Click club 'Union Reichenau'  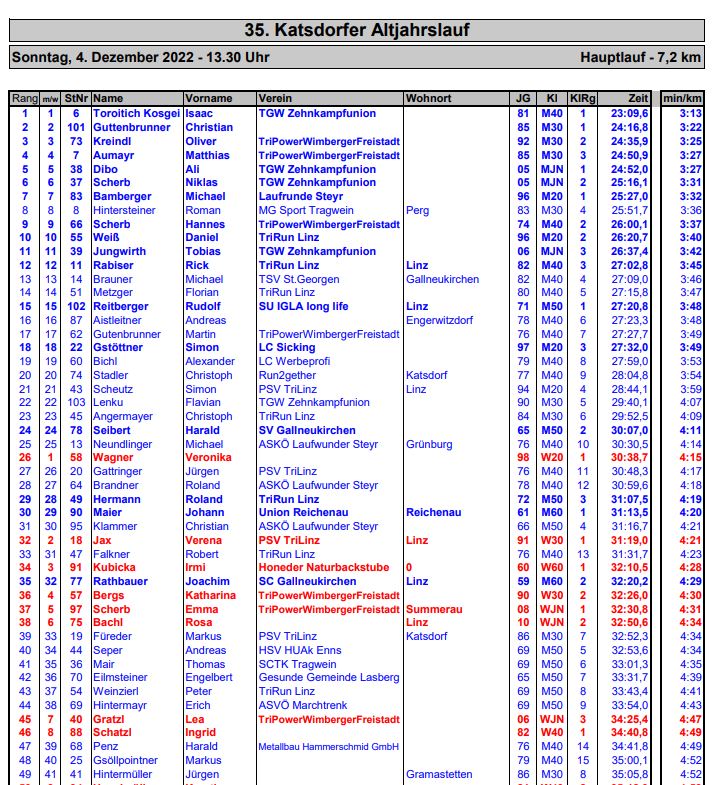303,513
